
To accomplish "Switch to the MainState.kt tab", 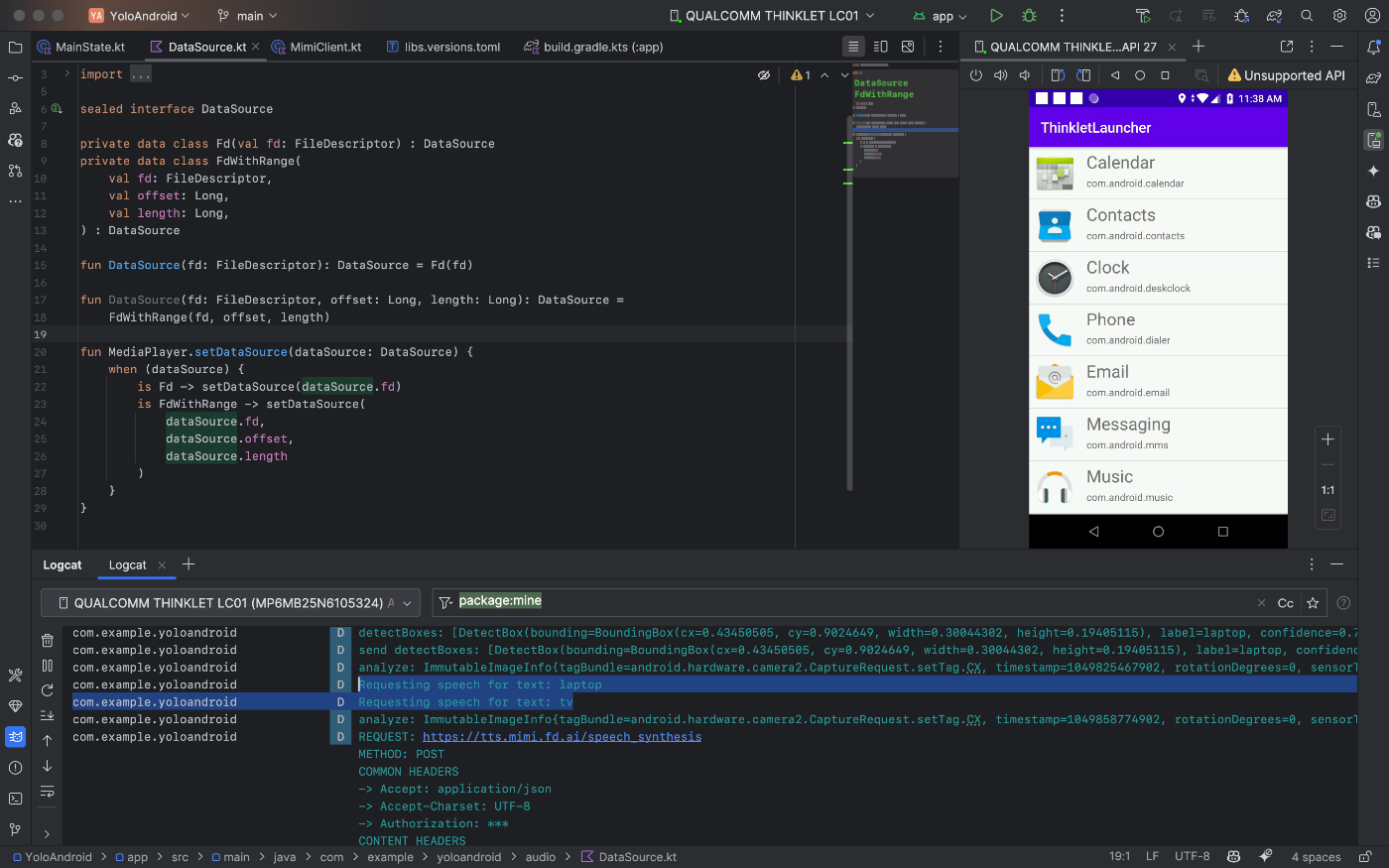I will pos(81,47).
